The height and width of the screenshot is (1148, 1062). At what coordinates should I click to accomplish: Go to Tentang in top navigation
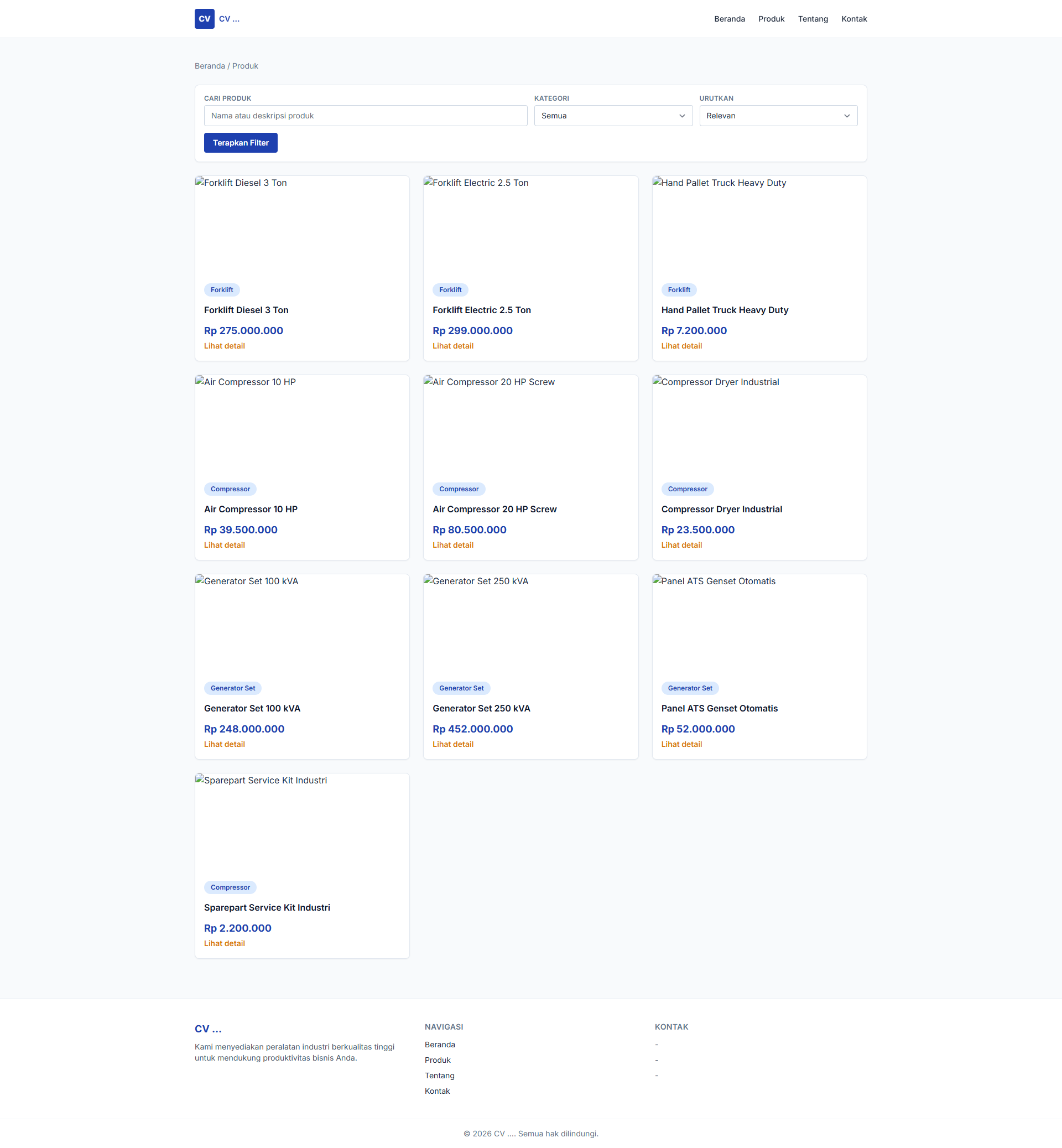pos(812,19)
